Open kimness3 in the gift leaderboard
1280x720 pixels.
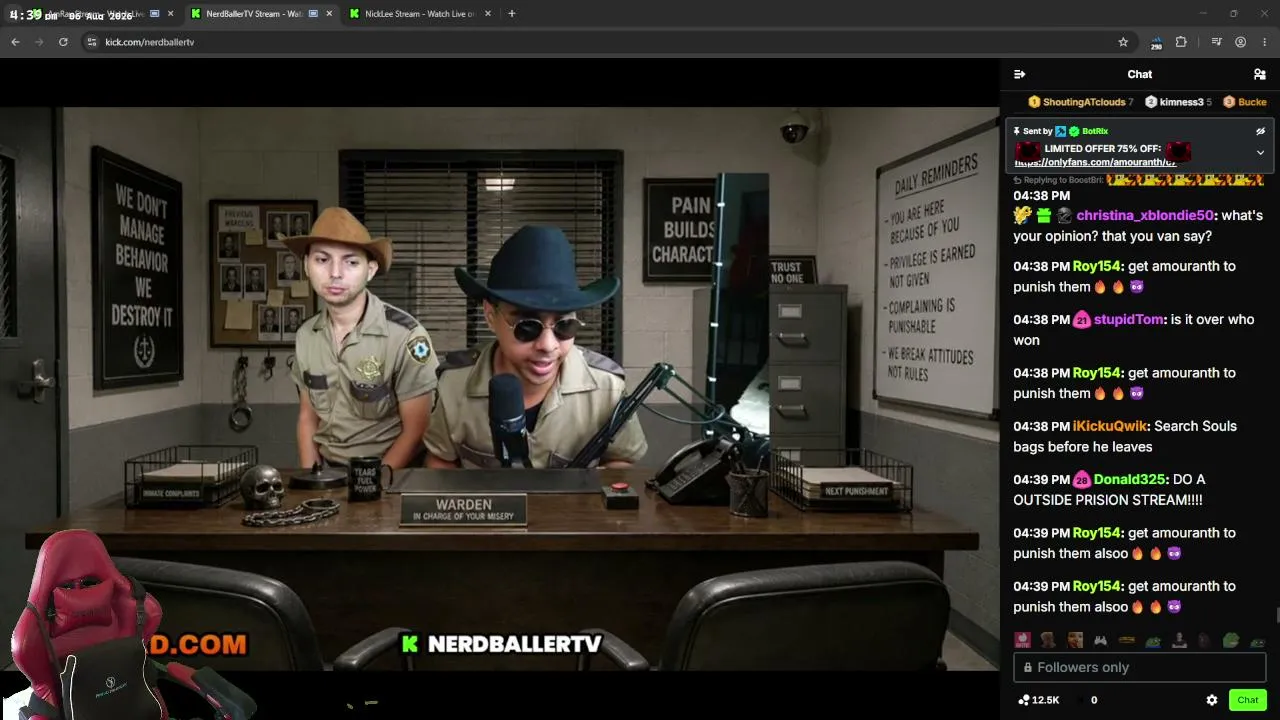pos(1181,102)
